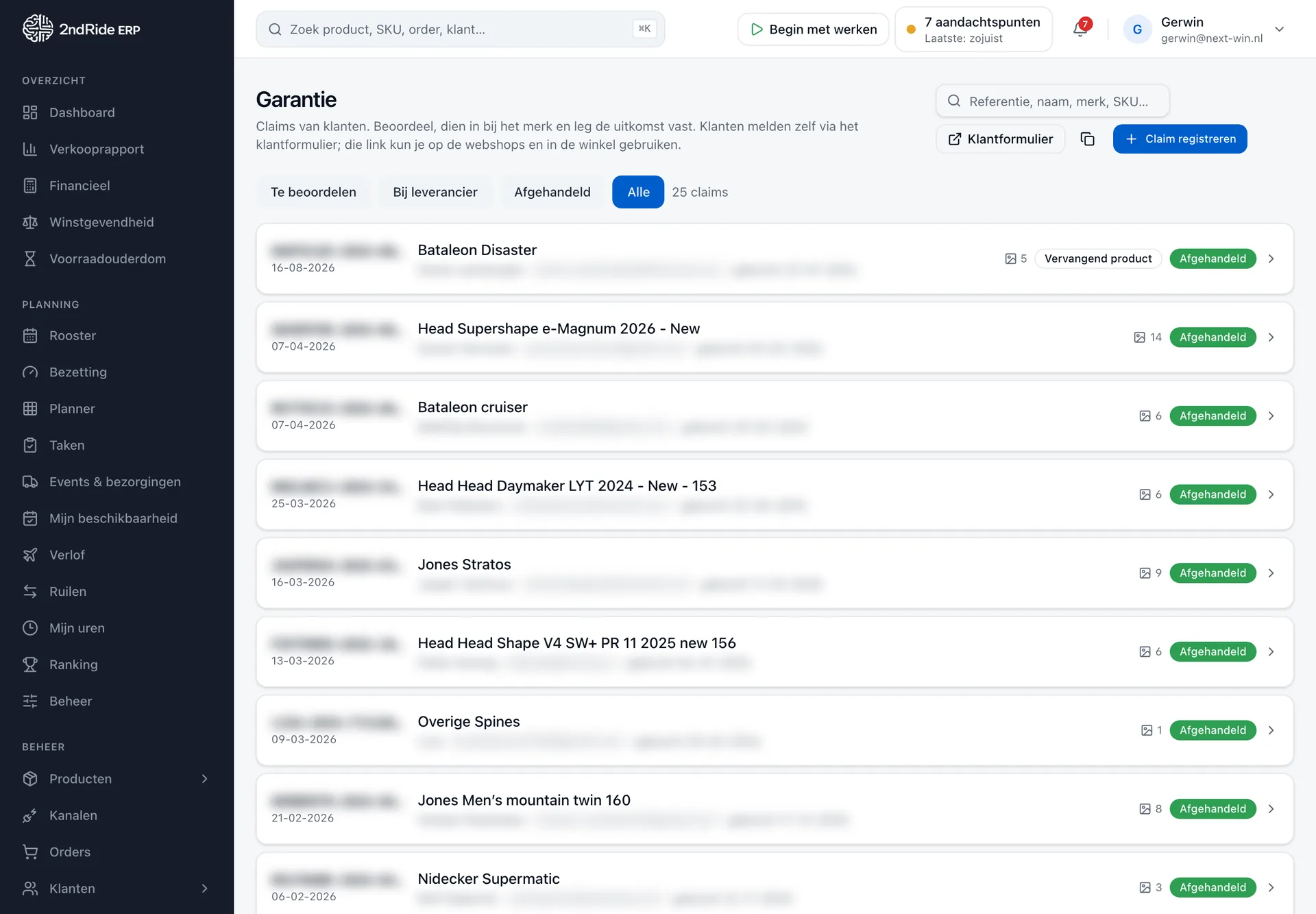Click the ⌘K shortcut badge

pos(644,29)
